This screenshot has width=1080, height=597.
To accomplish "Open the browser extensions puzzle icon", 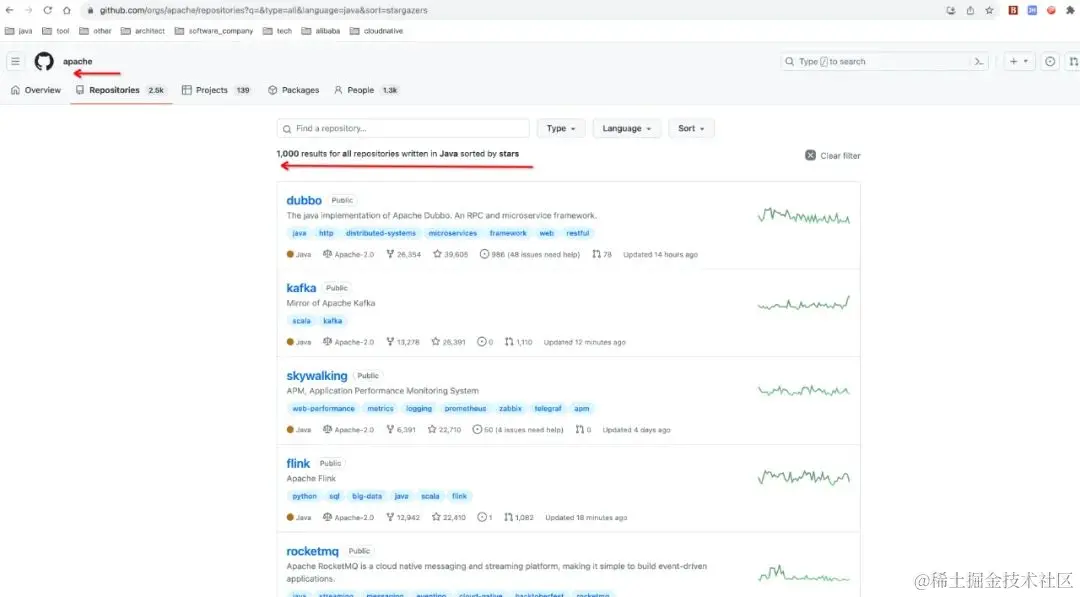I will (1070, 10).
